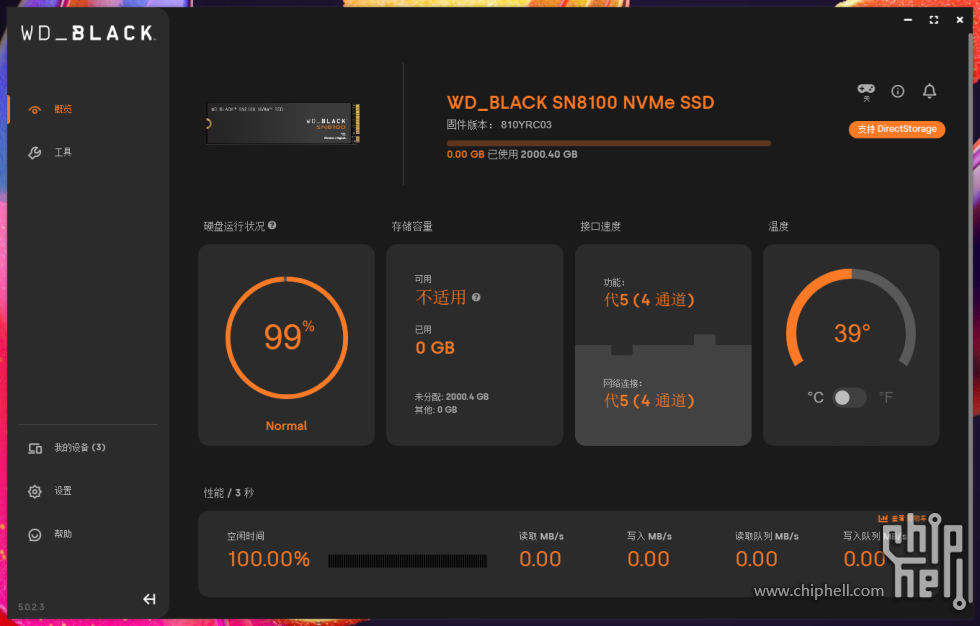Image resolution: width=980 pixels, height=626 pixels.
Task: Click the capacity usage bar under firmware version
Action: (x=608, y=143)
